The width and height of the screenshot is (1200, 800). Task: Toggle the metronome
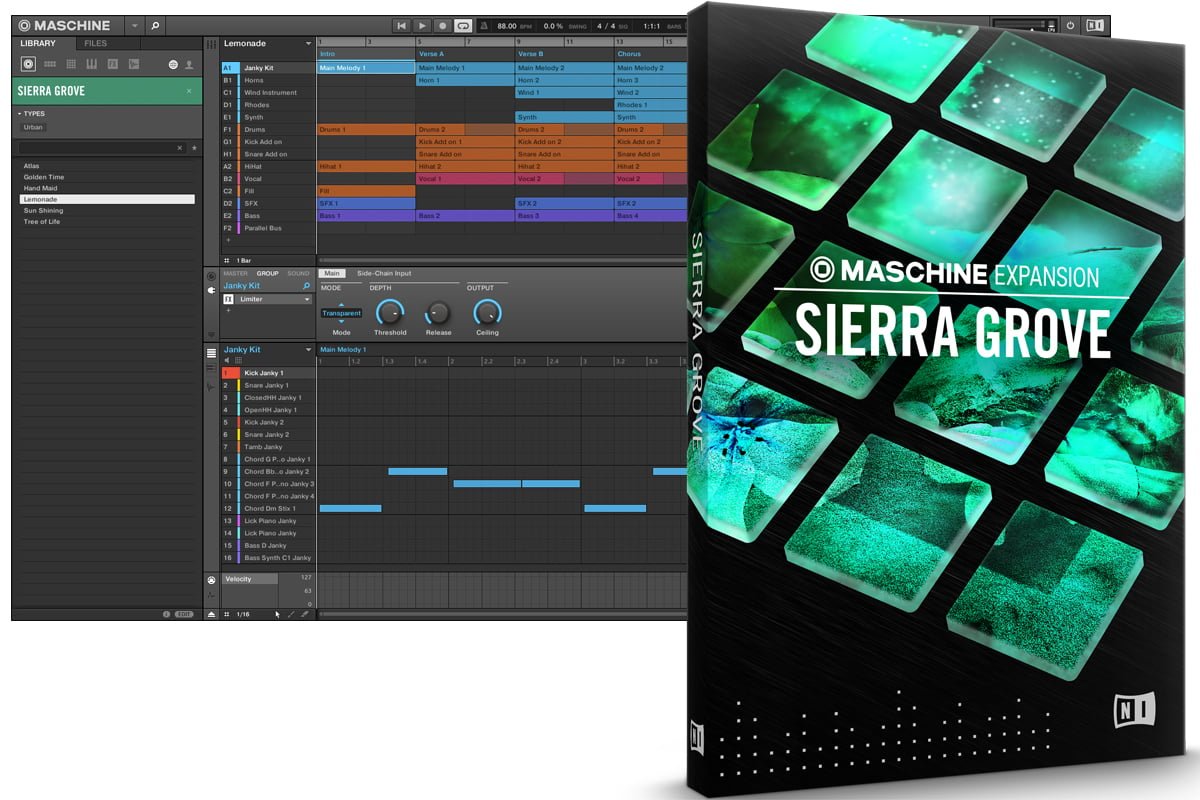click(485, 25)
